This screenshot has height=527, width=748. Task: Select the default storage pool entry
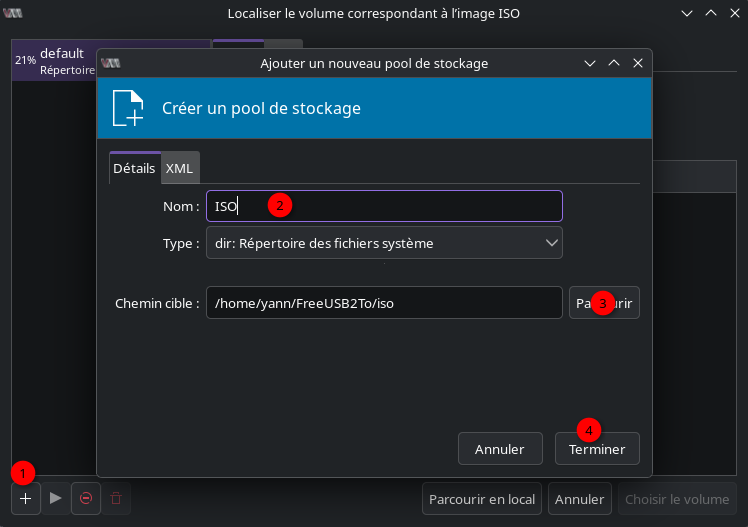point(60,60)
